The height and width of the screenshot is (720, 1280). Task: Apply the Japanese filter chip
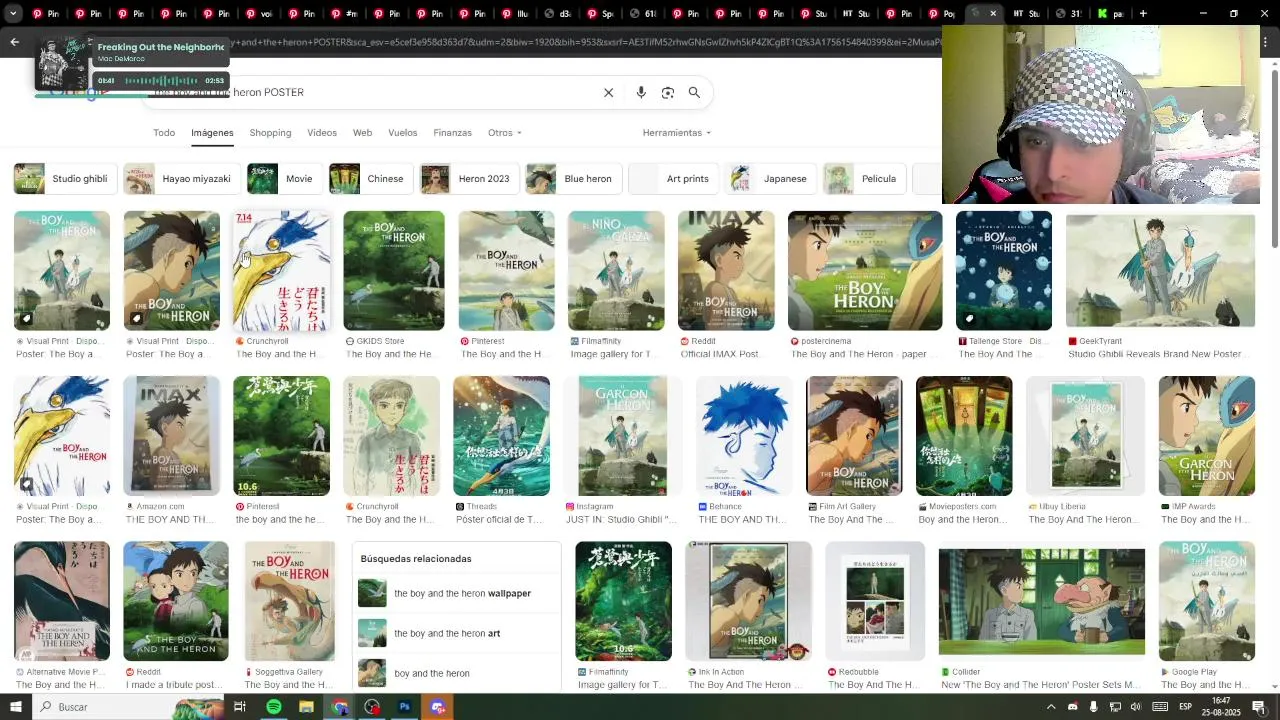pos(770,179)
